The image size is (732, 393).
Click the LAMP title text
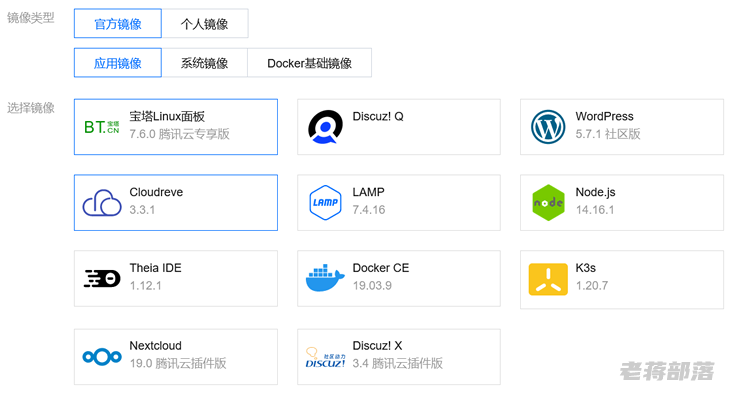click(368, 192)
